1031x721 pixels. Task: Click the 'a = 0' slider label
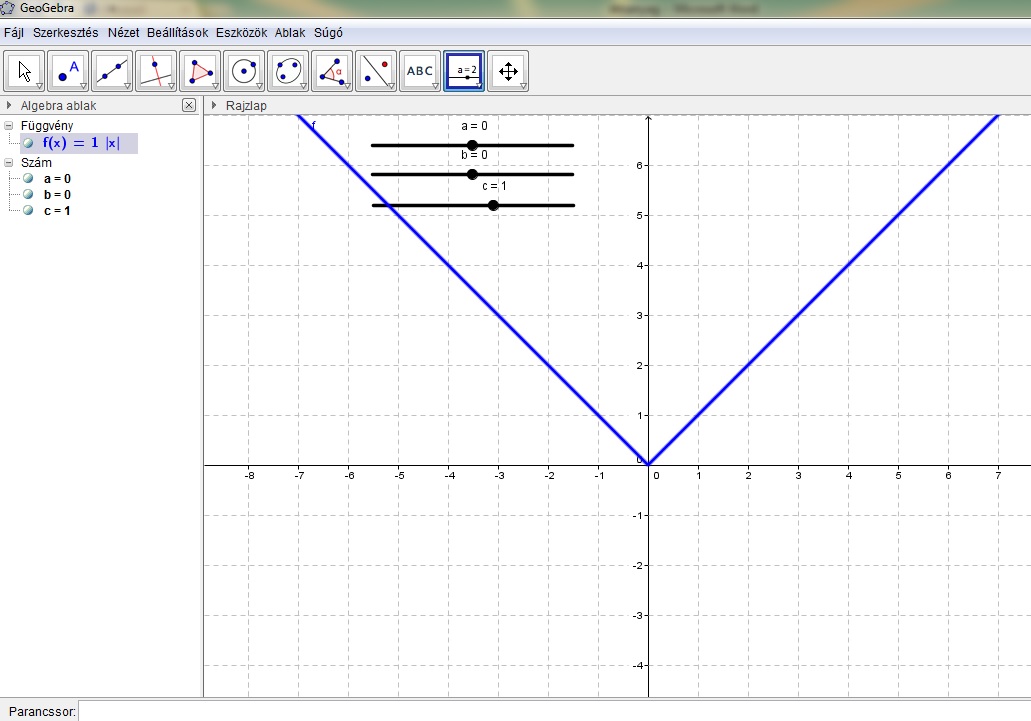(474, 126)
